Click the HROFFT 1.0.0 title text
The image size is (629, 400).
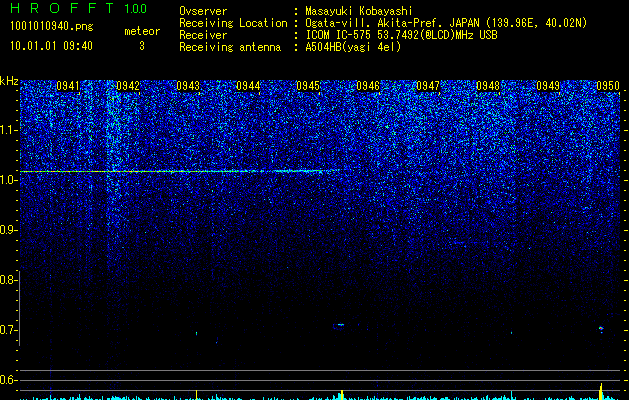(78, 8)
